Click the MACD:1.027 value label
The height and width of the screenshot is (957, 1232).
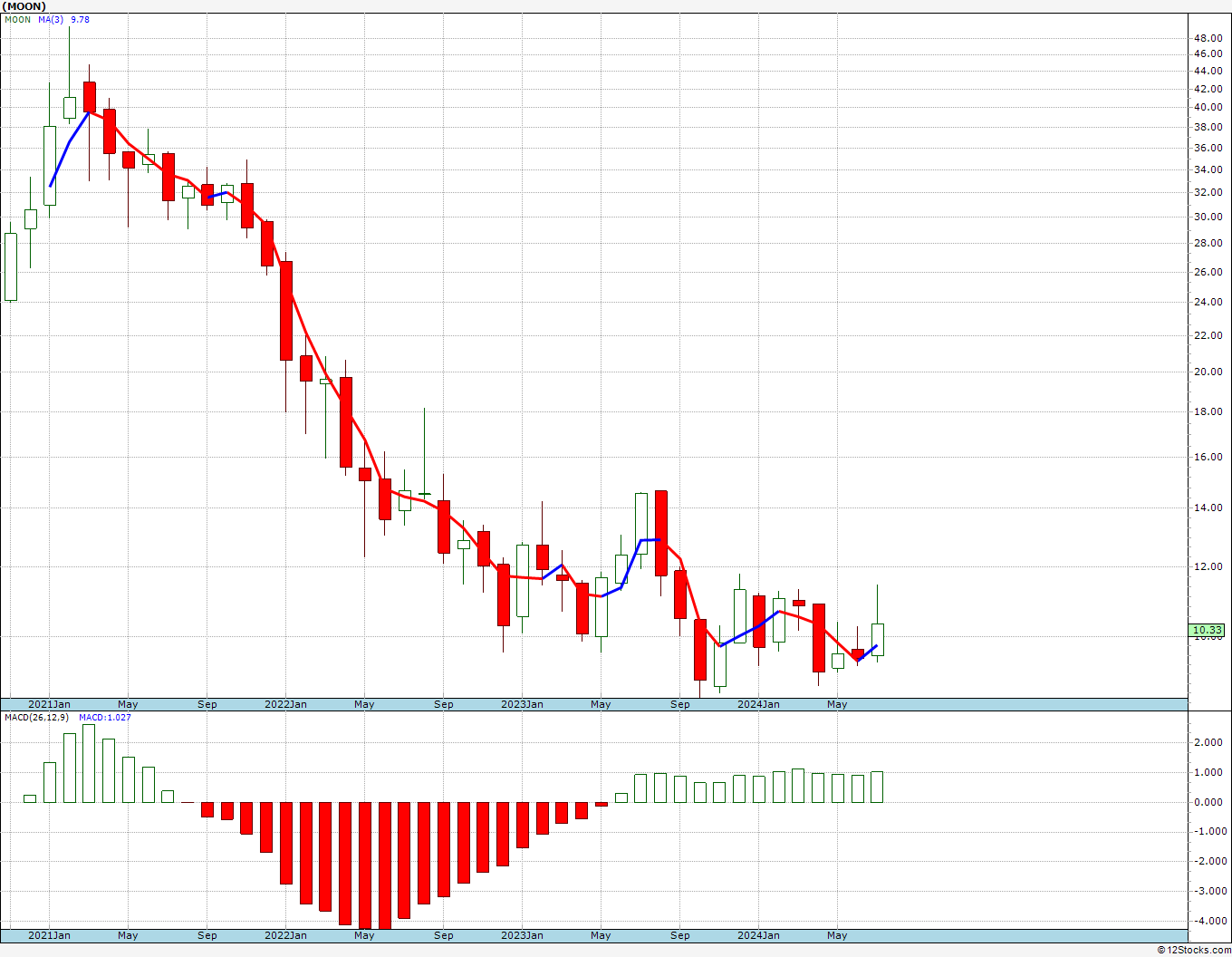(105, 717)
